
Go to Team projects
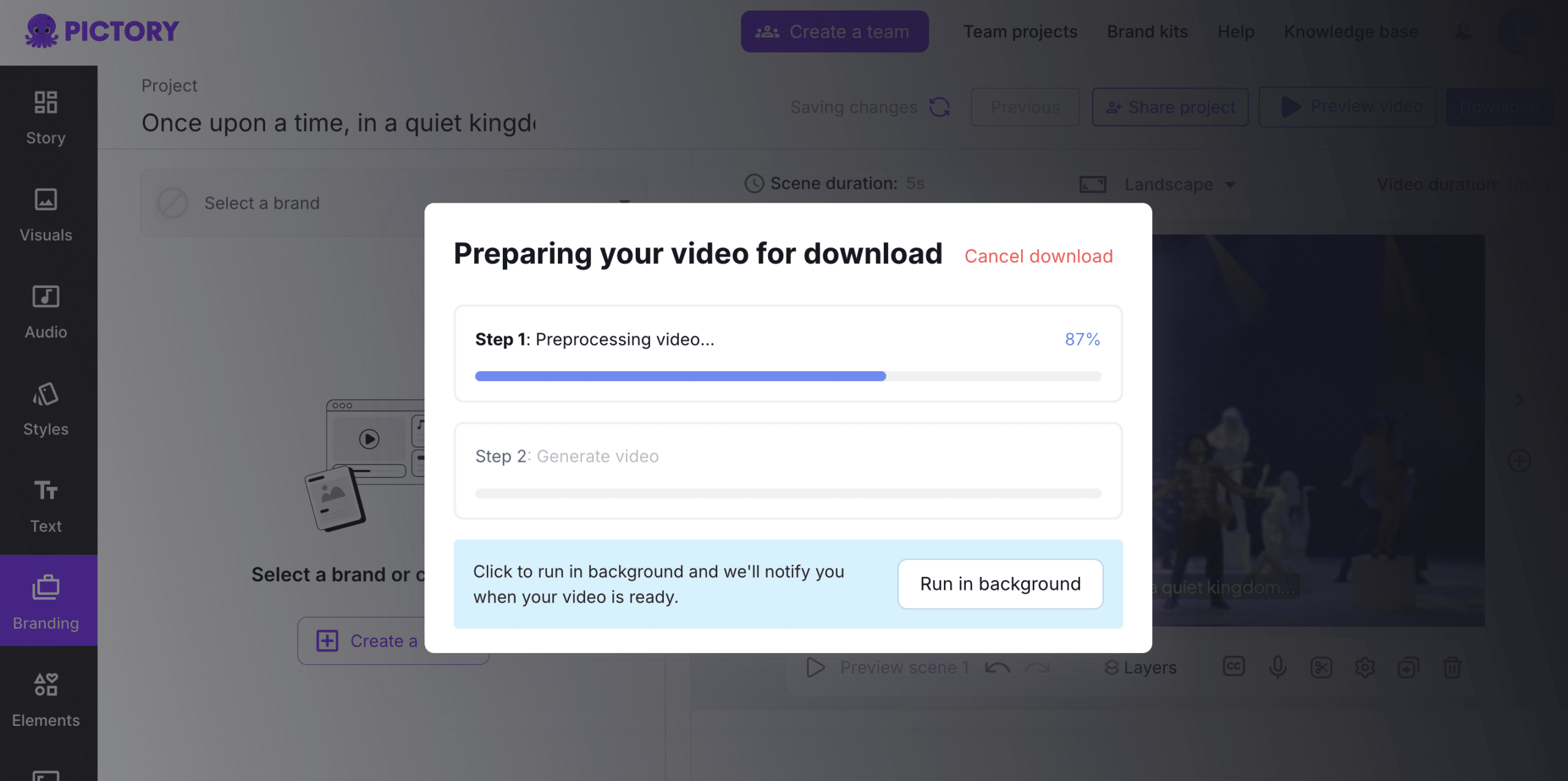(1020, 31)
